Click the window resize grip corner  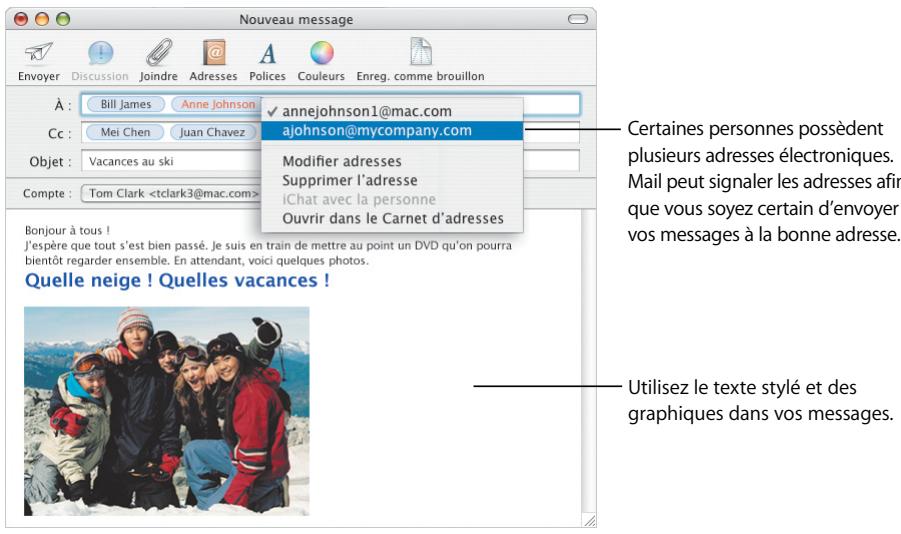[x=590, y=521]
